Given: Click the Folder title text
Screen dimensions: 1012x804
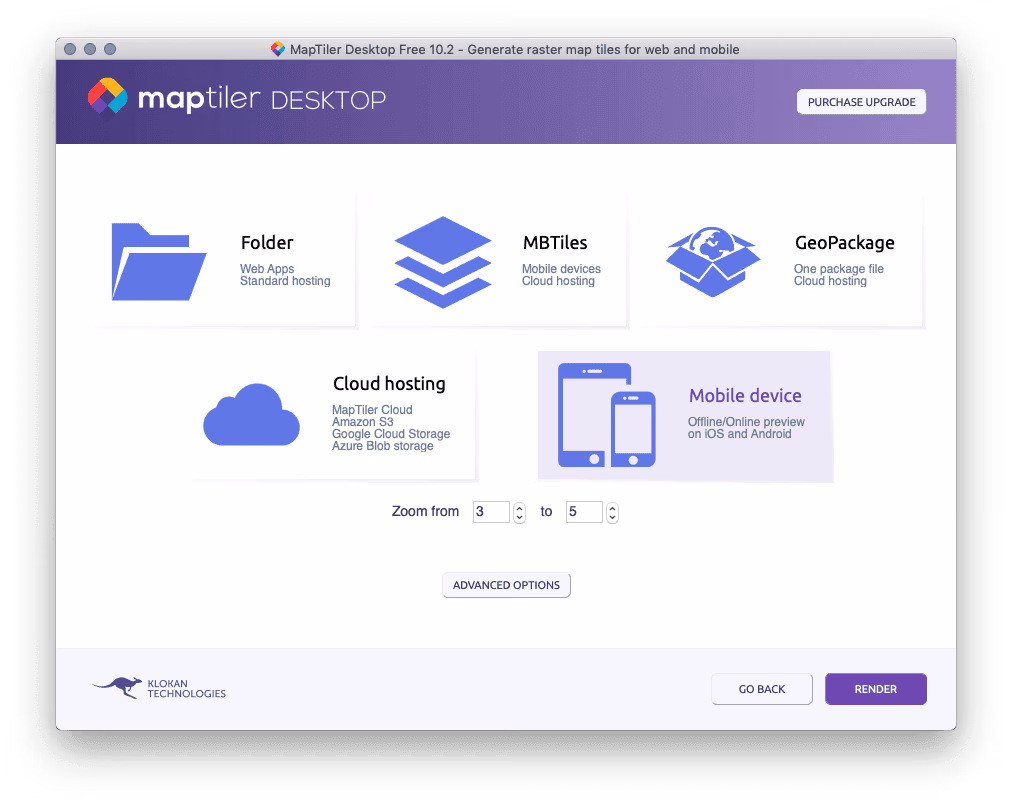Looking at the screenshot, I should (x=267, y=243).
